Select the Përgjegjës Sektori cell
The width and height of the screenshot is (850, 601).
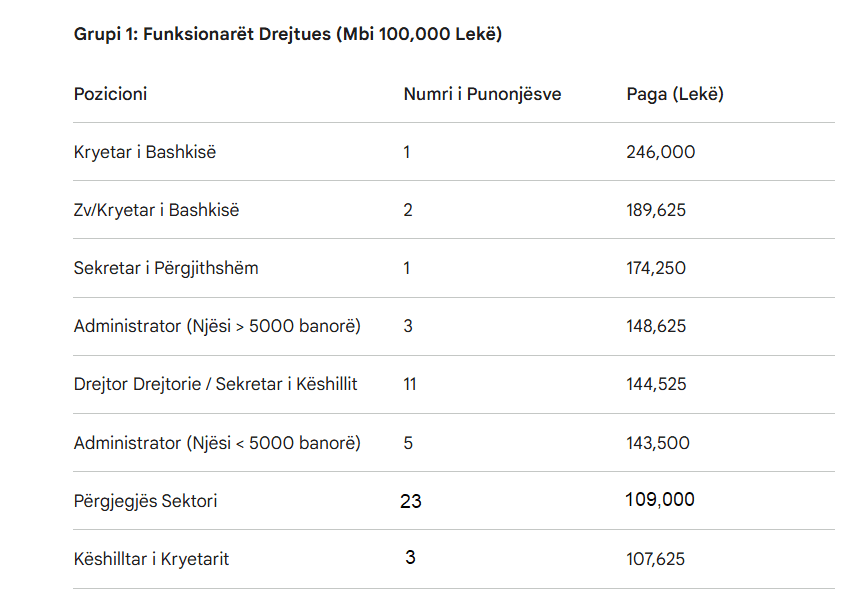[145, 500]
